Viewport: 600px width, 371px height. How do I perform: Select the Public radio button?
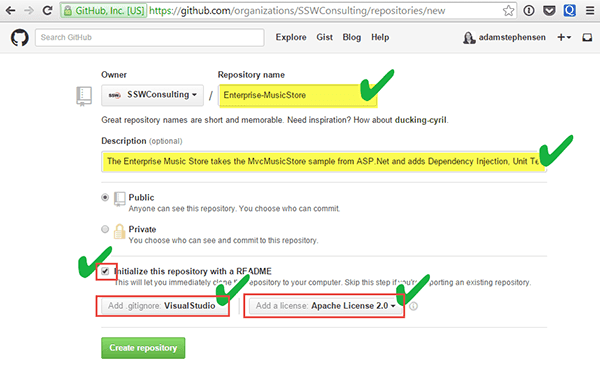pos(105,197)
